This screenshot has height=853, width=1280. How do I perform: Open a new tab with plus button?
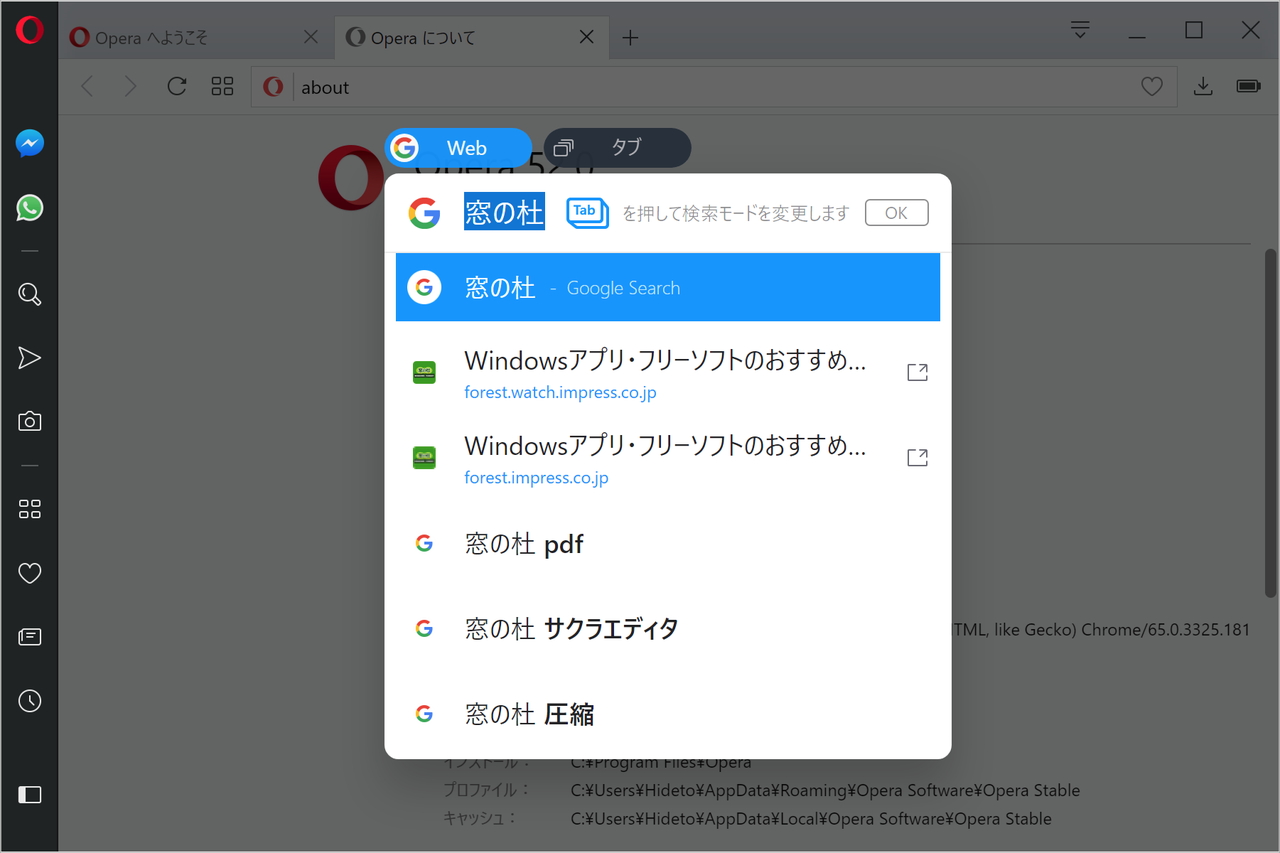(630, 38)
